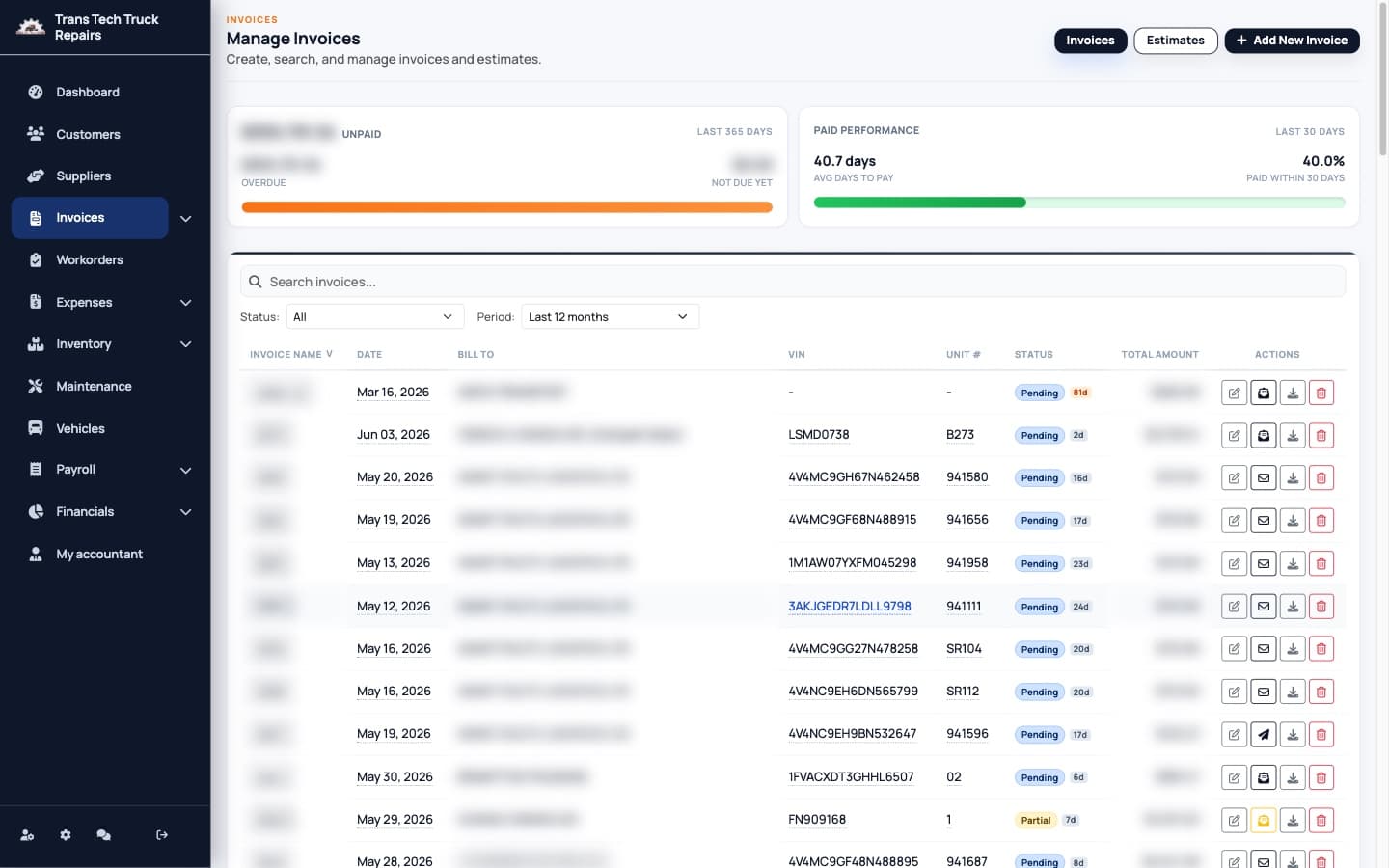Open the chat messages icon in sidebar footer
The width and height of the screenshot is (1389, 868).
click(103, 835)
